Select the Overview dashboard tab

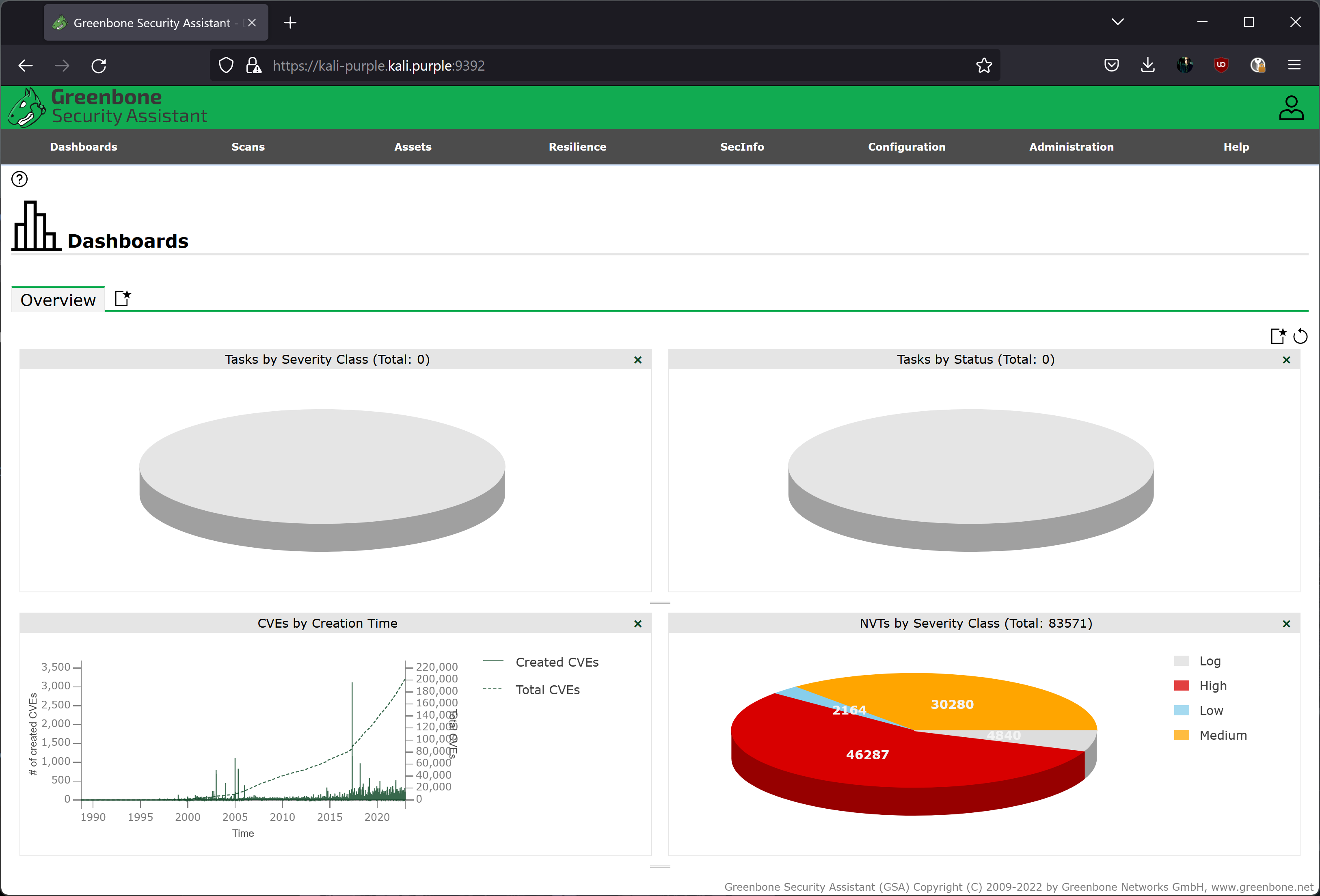point(58,300)
